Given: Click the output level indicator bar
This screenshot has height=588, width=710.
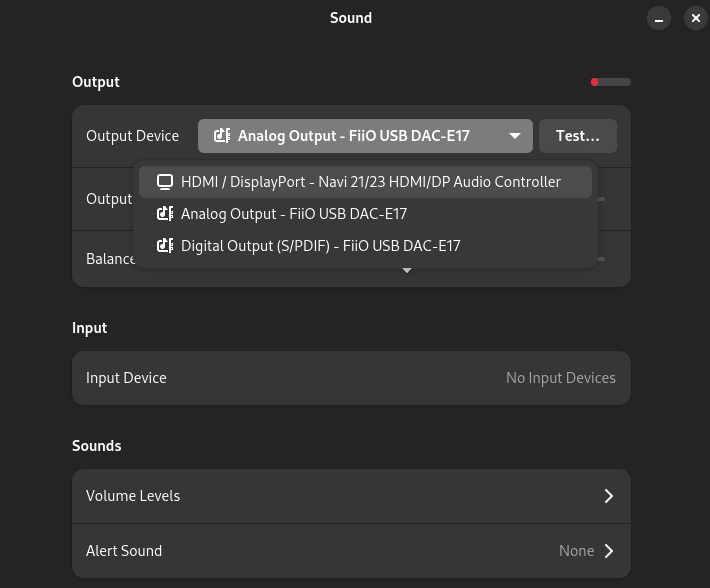Looking at the screenshot, I should click(611, 82).
